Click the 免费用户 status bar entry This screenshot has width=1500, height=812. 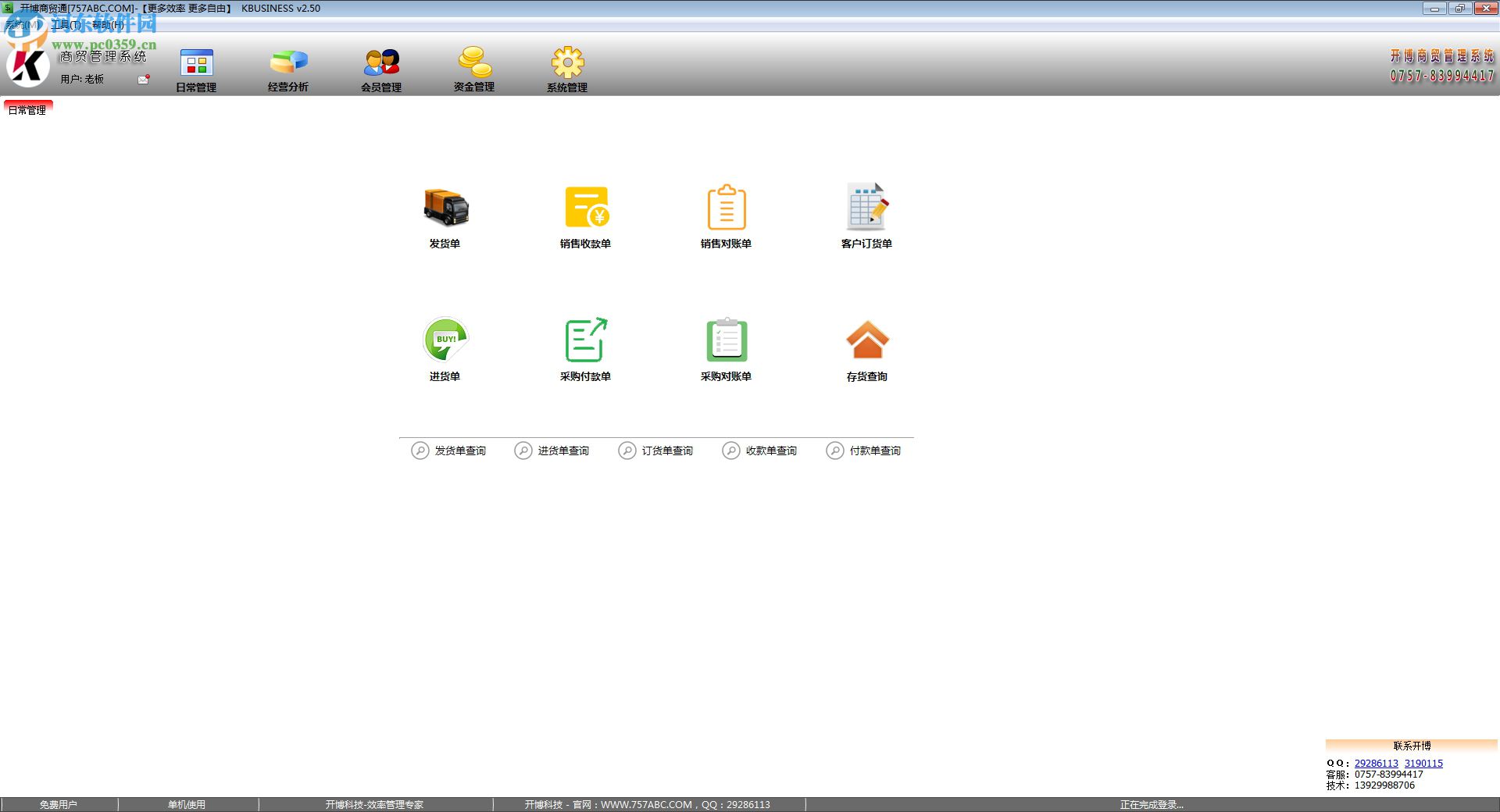point(59,804)
